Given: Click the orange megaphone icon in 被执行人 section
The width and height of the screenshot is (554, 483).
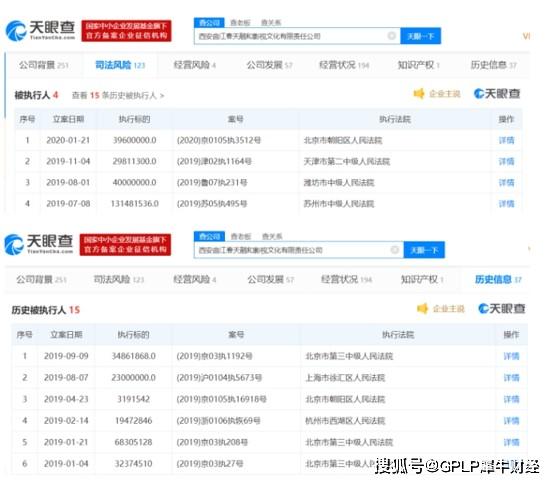Looking at the screenshot, I should tap(419, 94).
